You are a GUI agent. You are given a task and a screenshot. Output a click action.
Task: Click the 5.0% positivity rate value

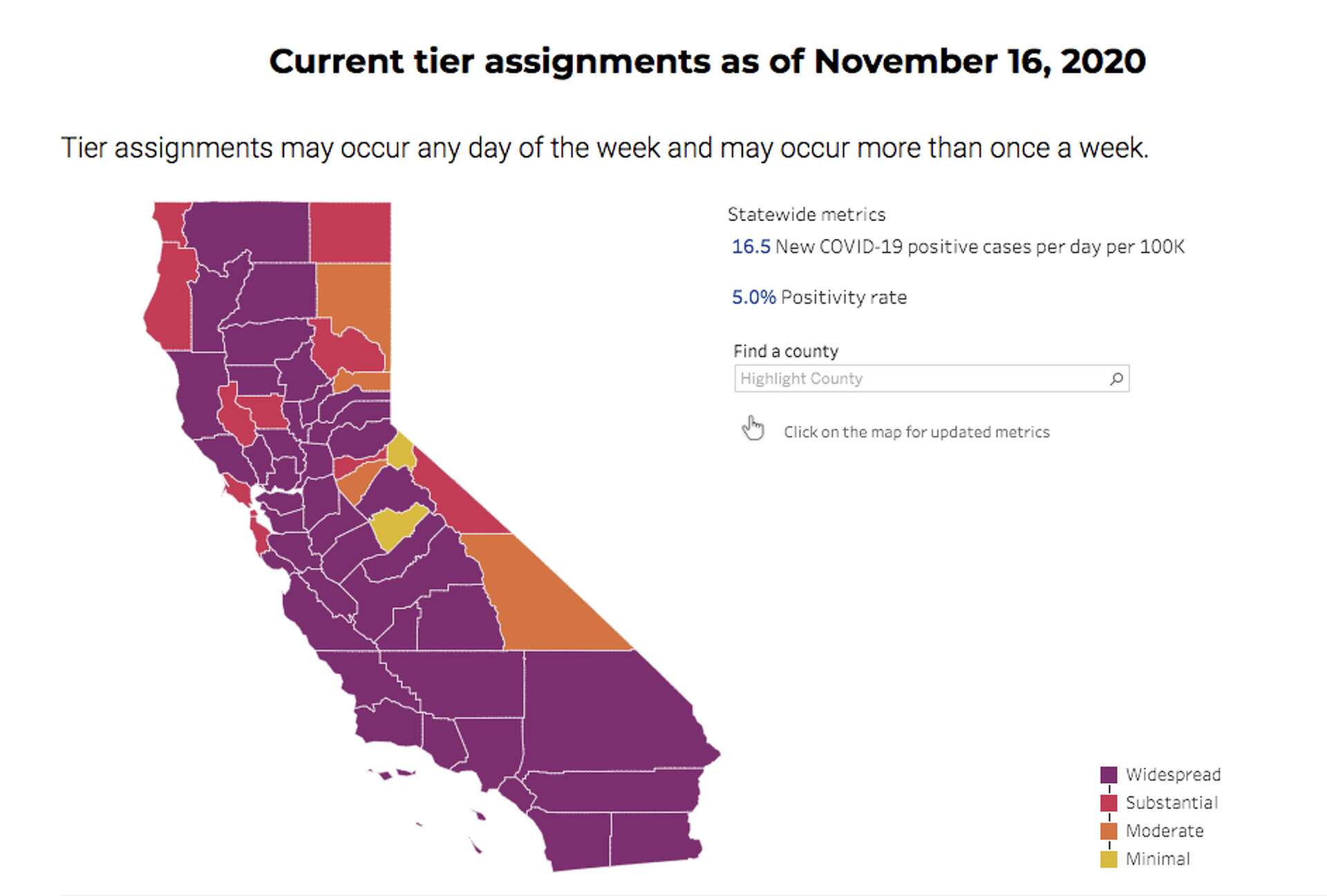753,297
